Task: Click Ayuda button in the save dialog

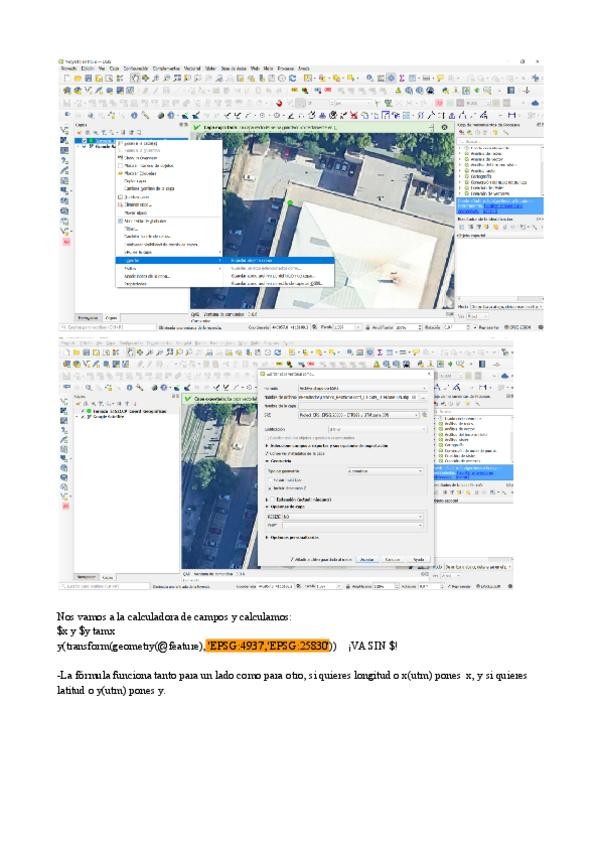Action: (418, 560)
